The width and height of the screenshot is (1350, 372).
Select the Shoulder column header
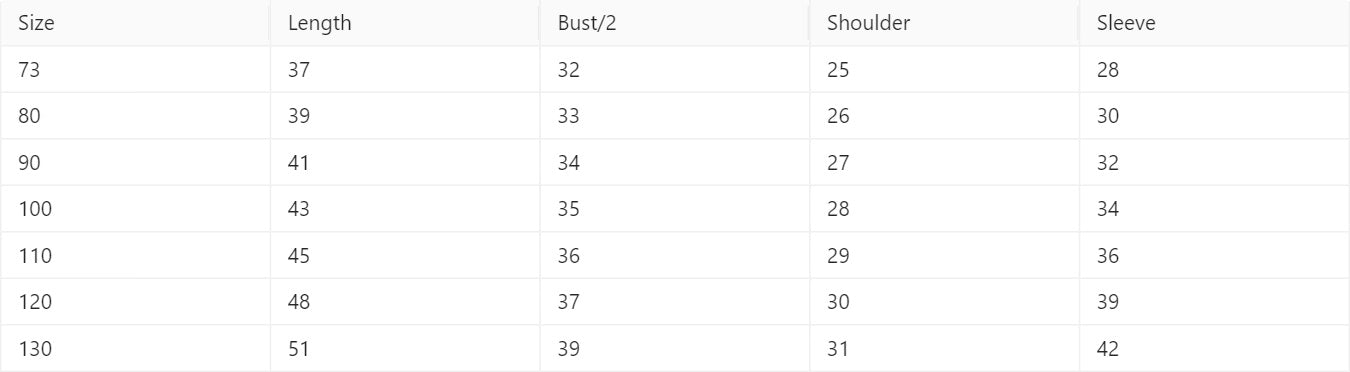944,23
